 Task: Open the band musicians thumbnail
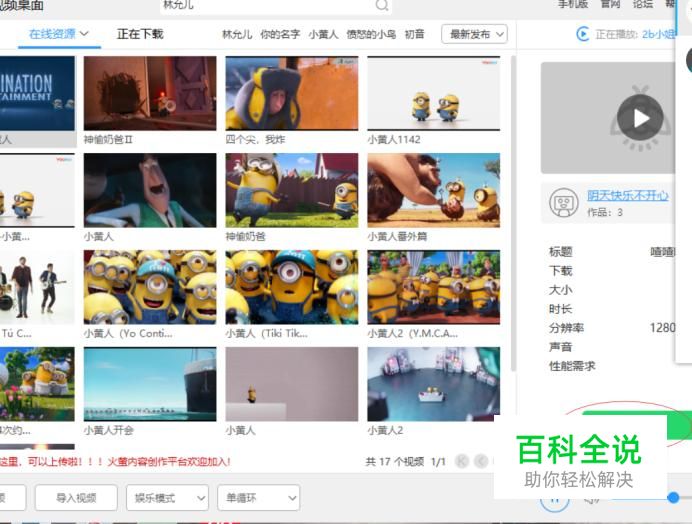click(38, 287)
